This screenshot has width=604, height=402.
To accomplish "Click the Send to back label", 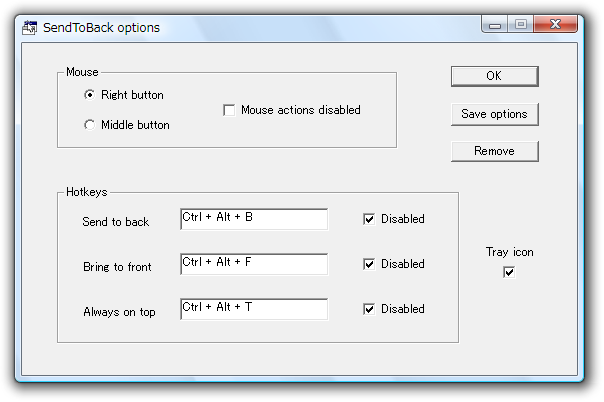I will click(x=116, y=222).
